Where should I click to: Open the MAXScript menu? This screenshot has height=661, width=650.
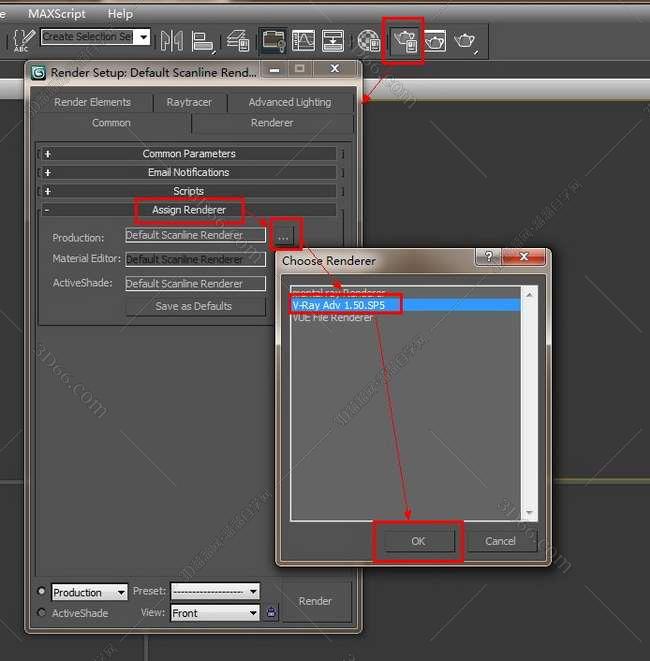57,14
